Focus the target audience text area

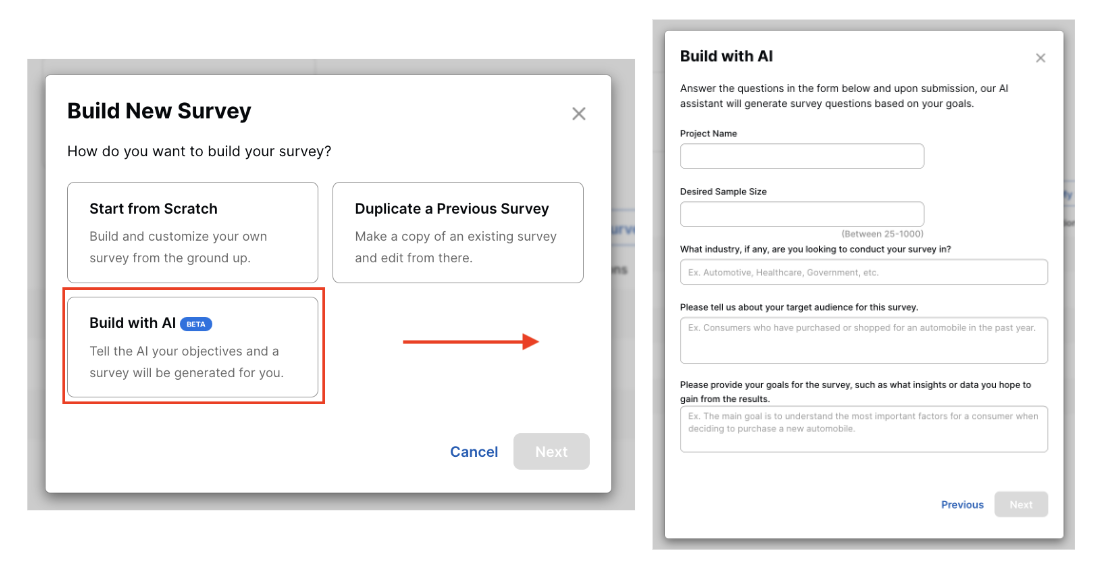[x=863, y=341]
